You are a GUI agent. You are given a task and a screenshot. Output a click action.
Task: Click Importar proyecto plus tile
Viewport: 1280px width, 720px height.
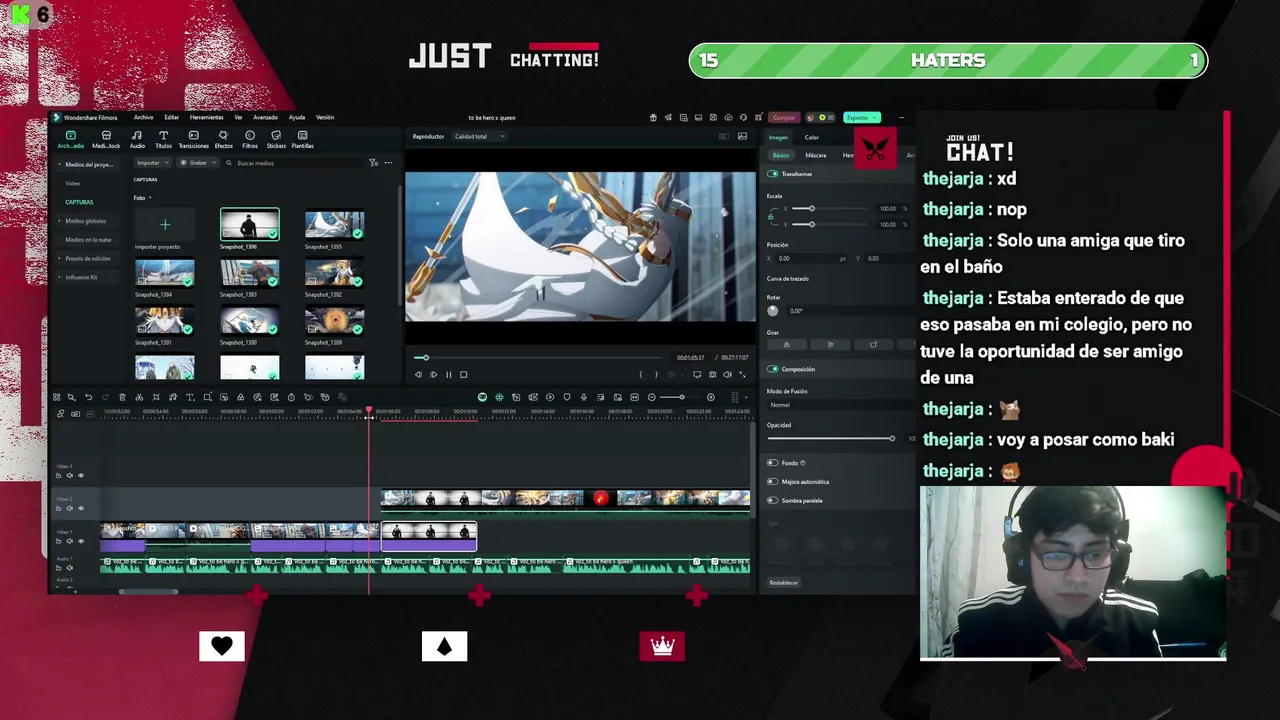(x=165, y=225)
